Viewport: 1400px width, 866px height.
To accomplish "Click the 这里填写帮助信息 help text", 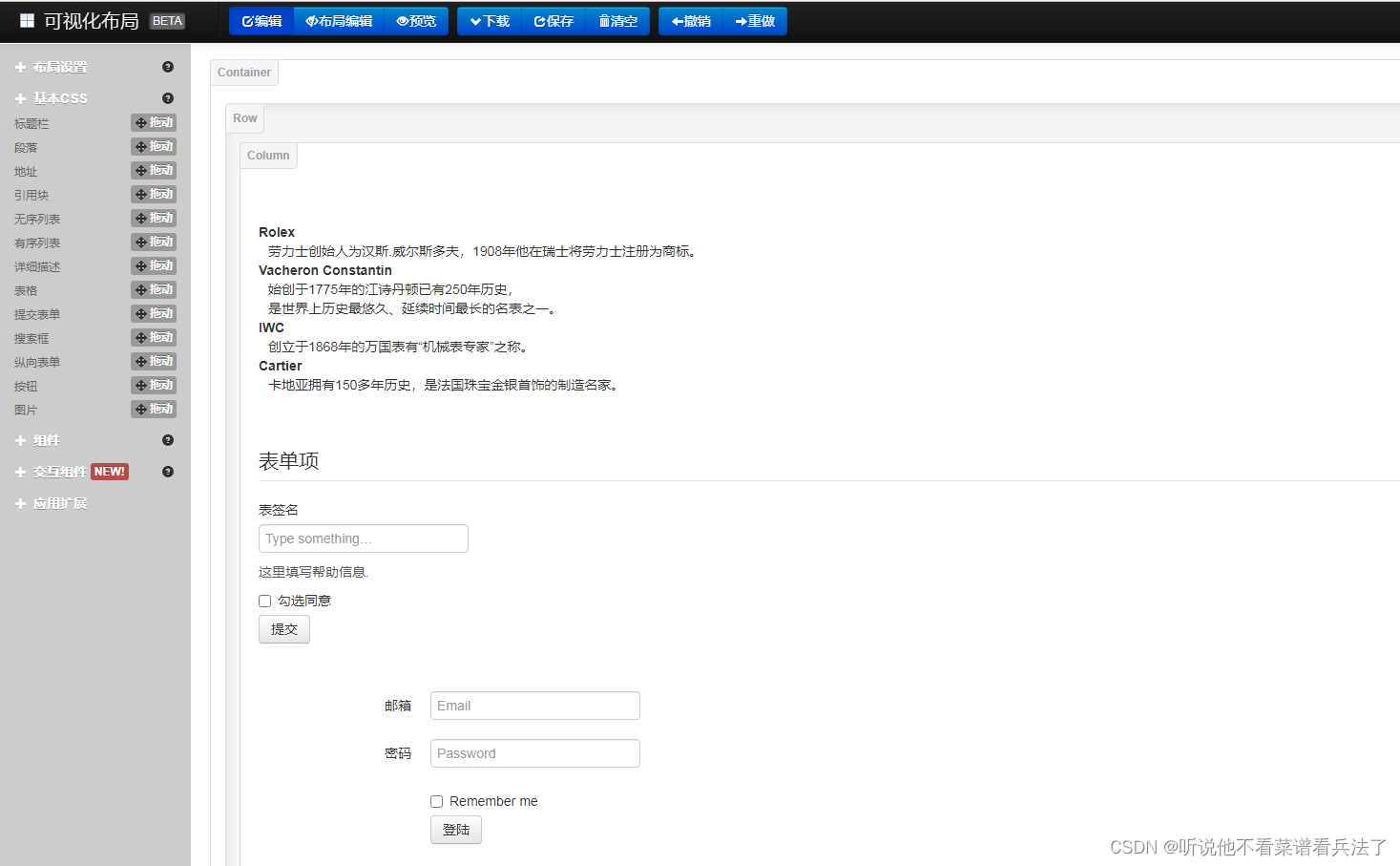I will click(313, 572).
